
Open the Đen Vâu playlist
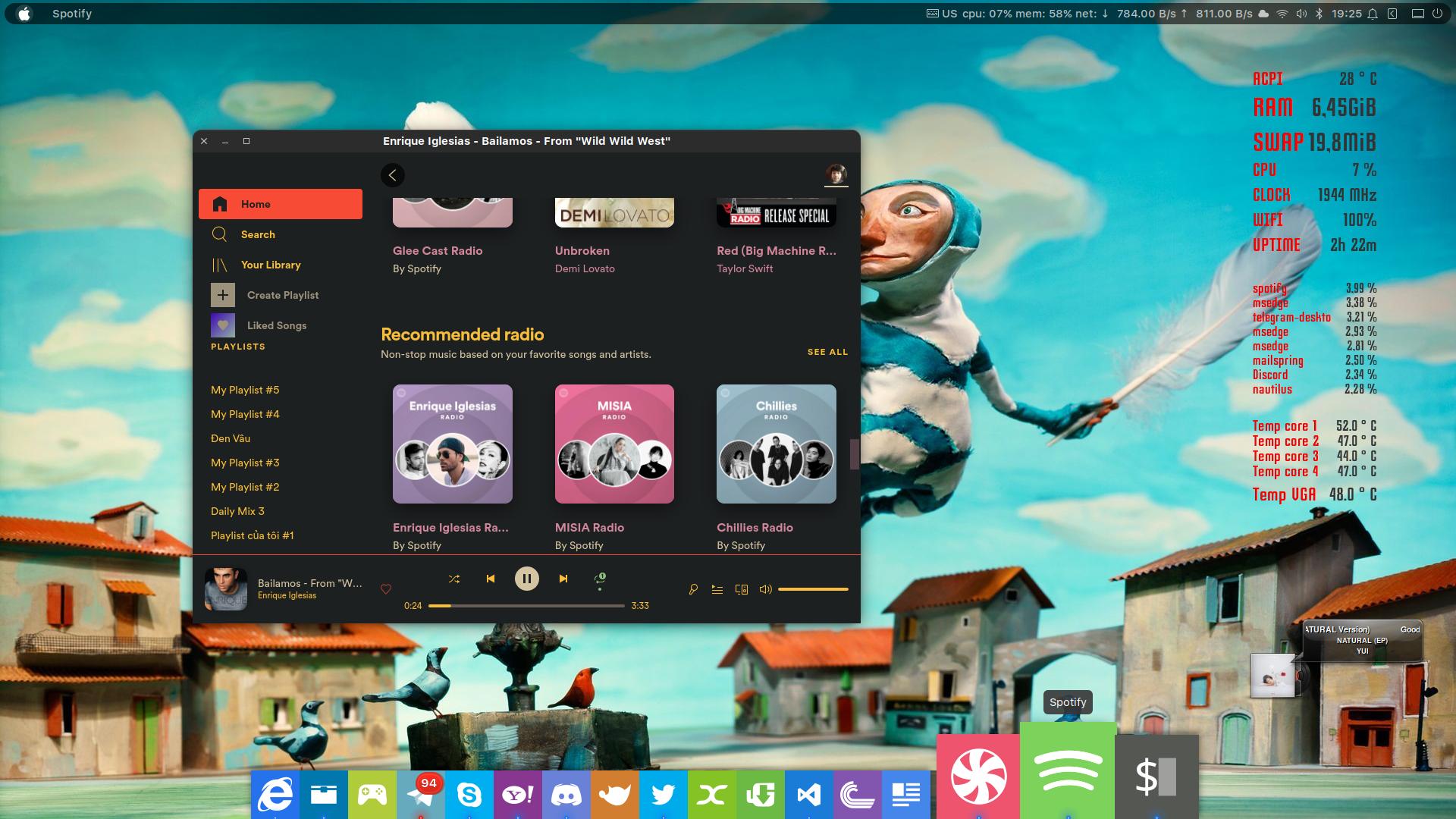[x=231, y=438]
